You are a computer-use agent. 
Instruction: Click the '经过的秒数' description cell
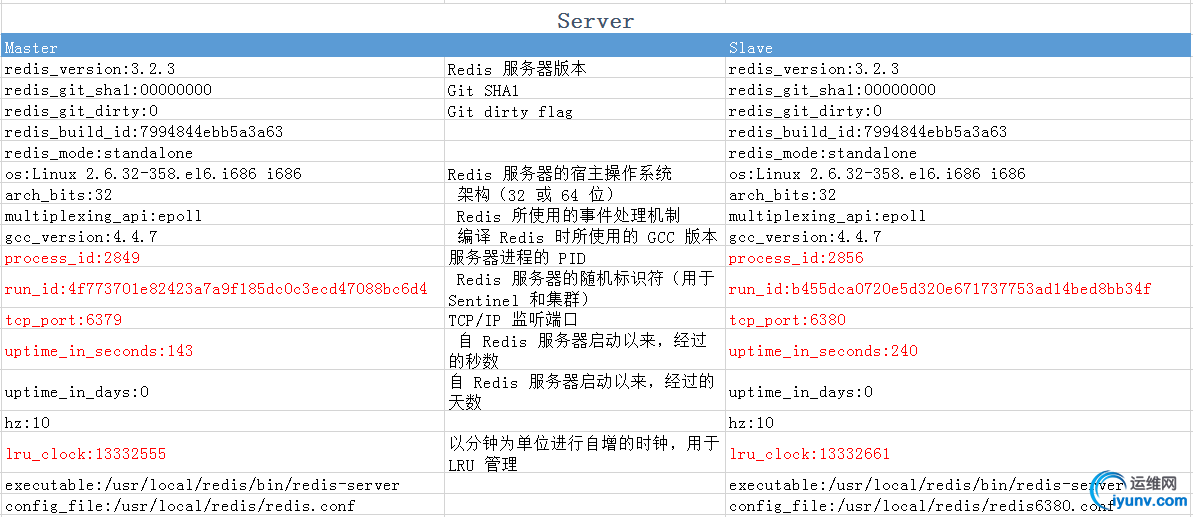point(584,350)
